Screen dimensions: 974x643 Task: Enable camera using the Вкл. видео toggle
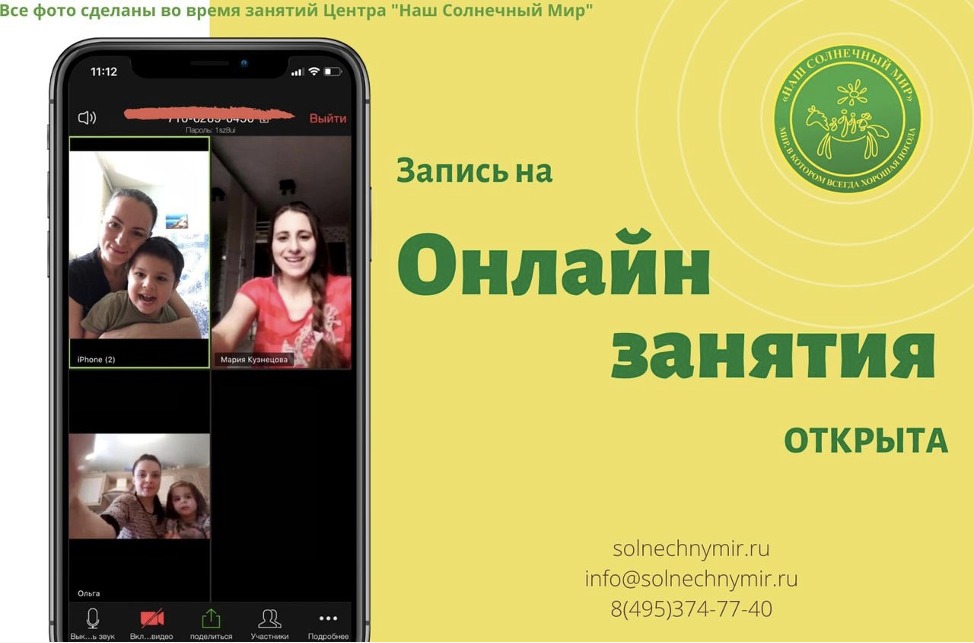152,618
